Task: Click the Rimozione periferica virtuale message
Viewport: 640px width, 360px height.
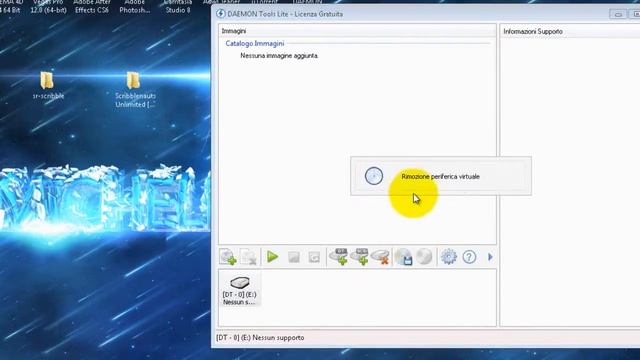Action: [440, 177]
